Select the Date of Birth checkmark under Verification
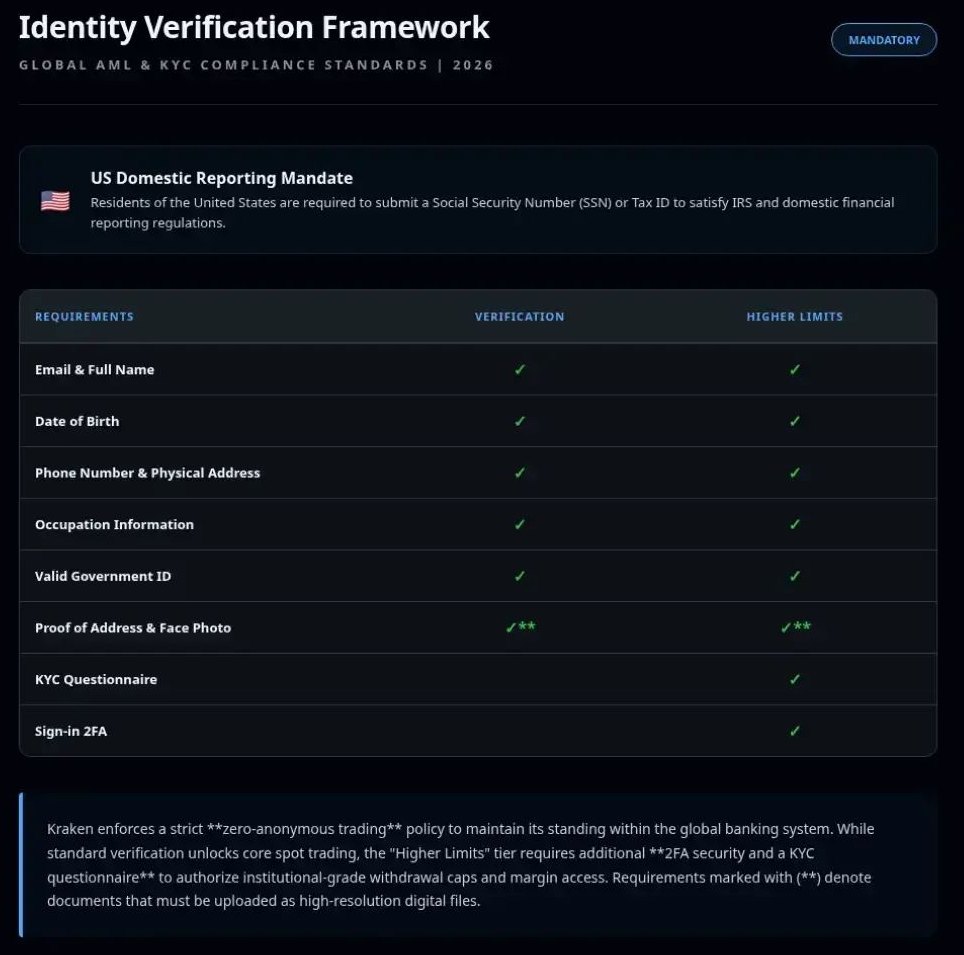Viewport: 964px width, 955px height. point(519,421)
